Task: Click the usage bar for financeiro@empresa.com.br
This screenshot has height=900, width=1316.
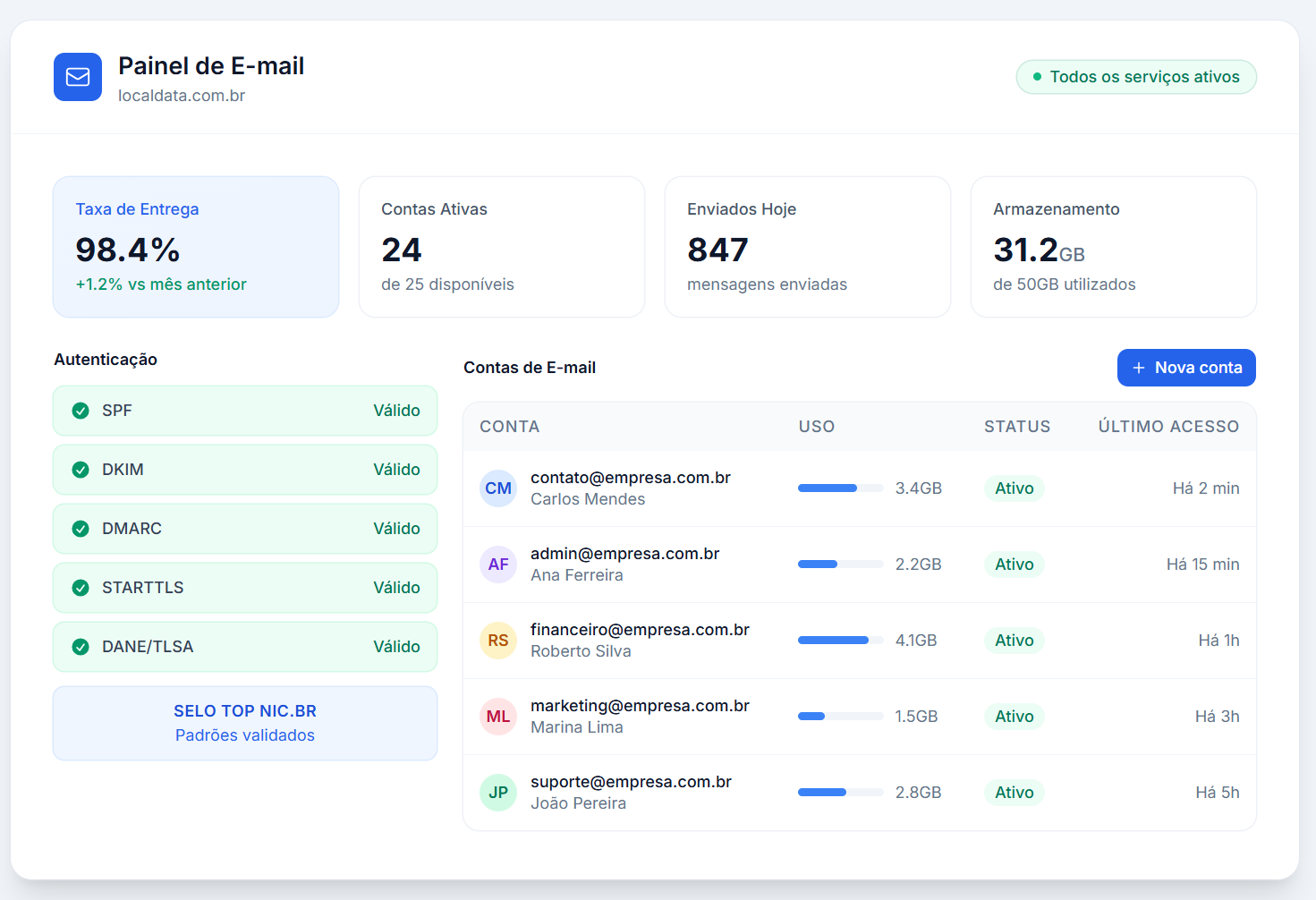Action: coord(834,640)
